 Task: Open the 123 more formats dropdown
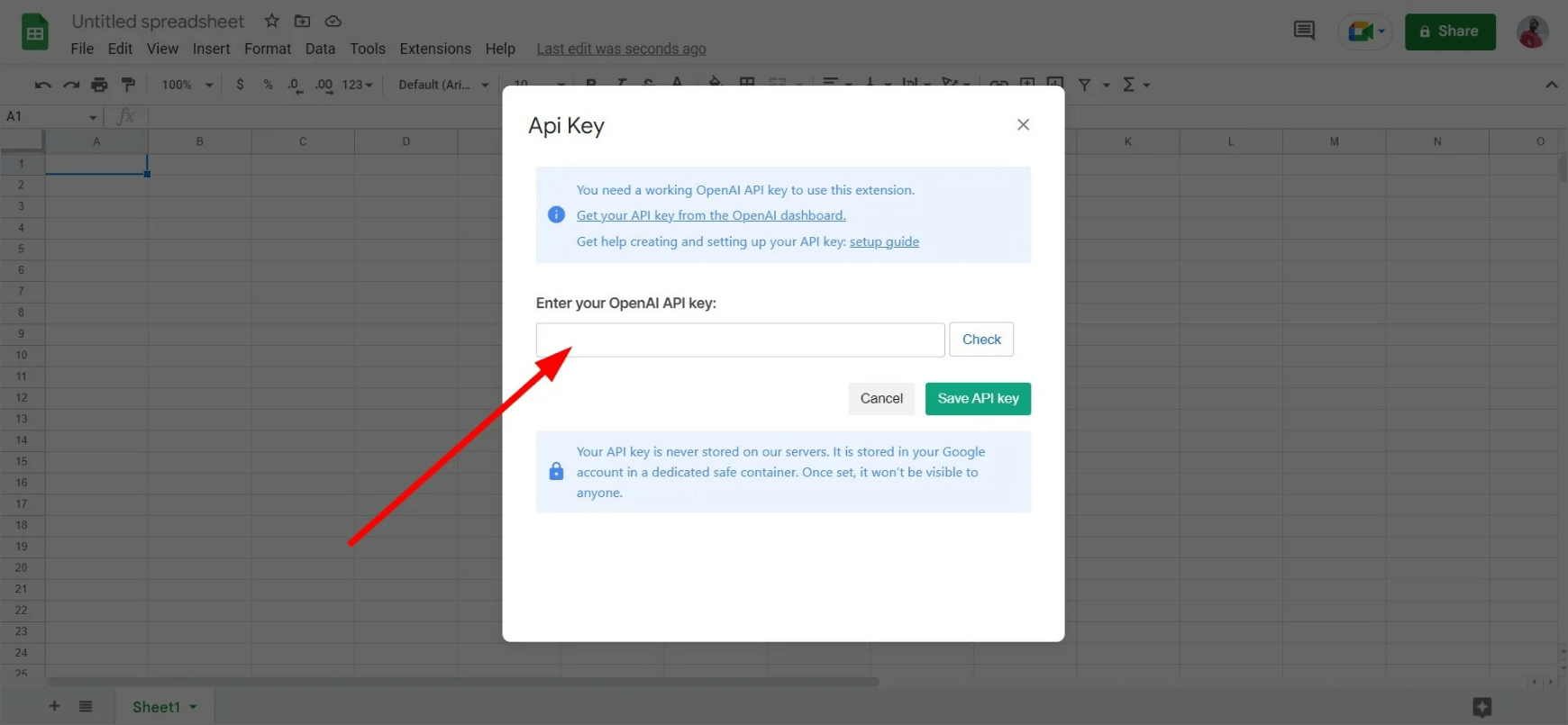coord(357,85)
